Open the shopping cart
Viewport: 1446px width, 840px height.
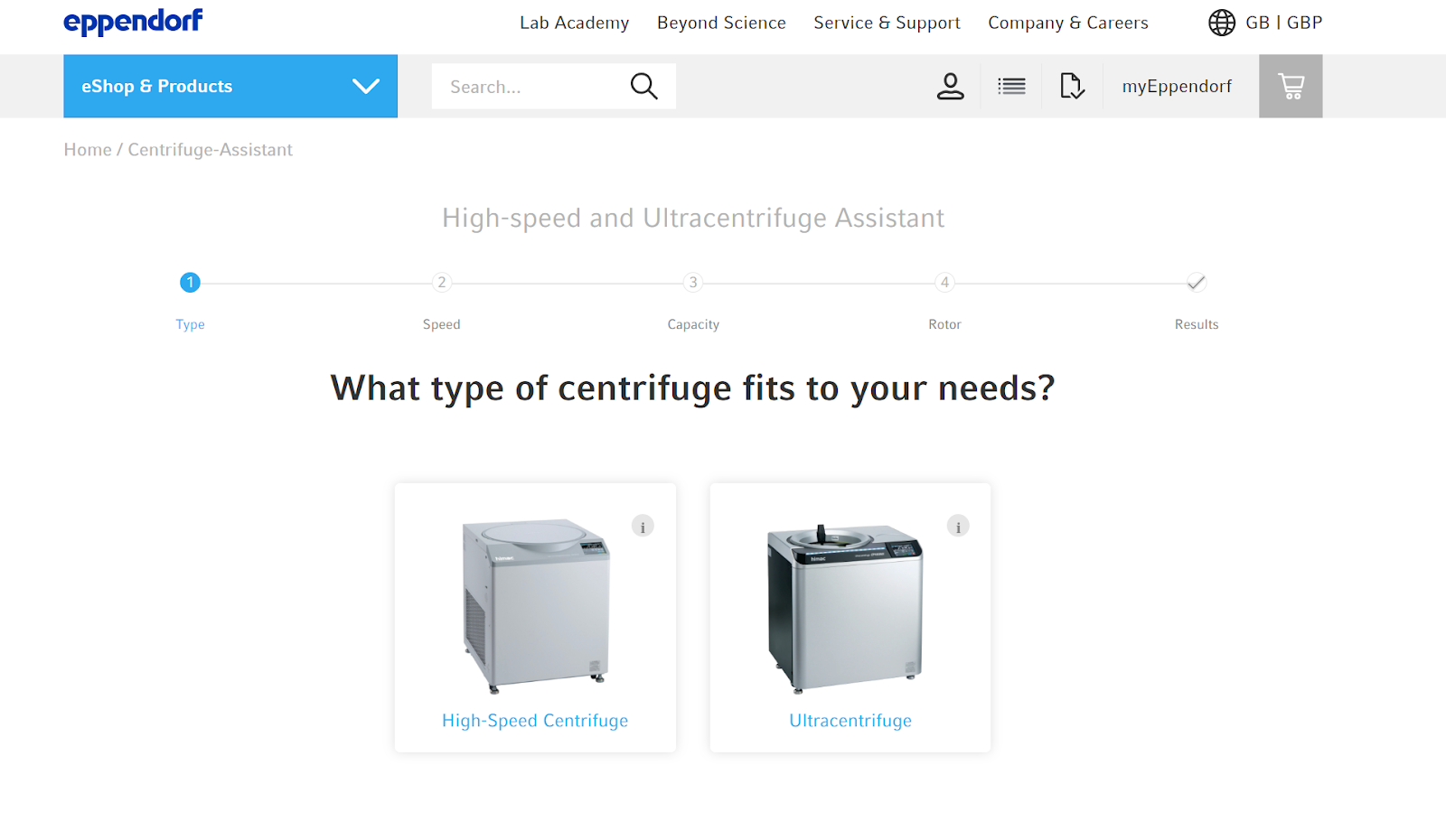[1291, 86]
